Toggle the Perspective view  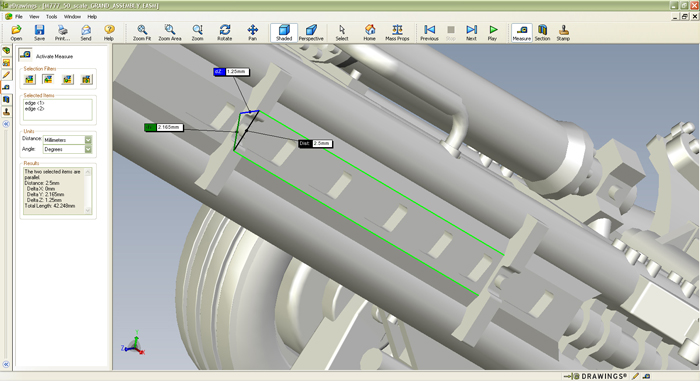(x=311, y=33)
